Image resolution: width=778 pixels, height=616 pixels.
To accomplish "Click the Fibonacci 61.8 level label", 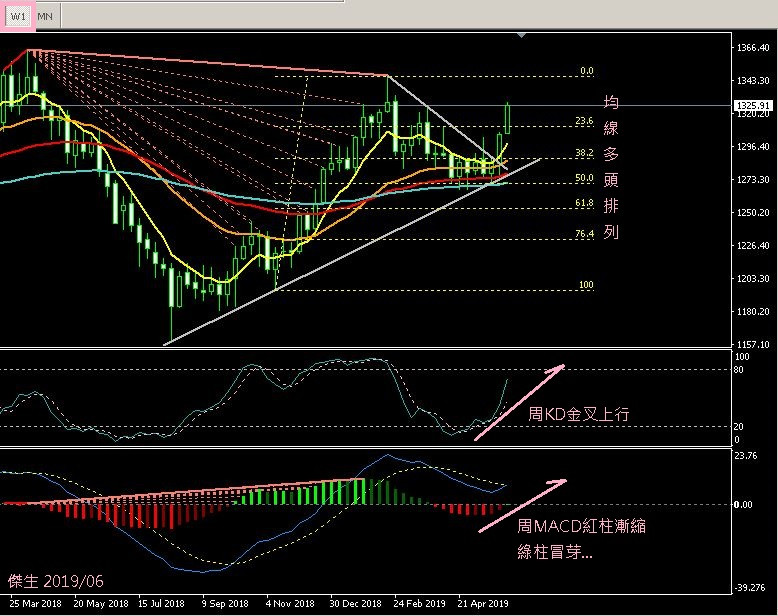I will [x=585, y=202].
